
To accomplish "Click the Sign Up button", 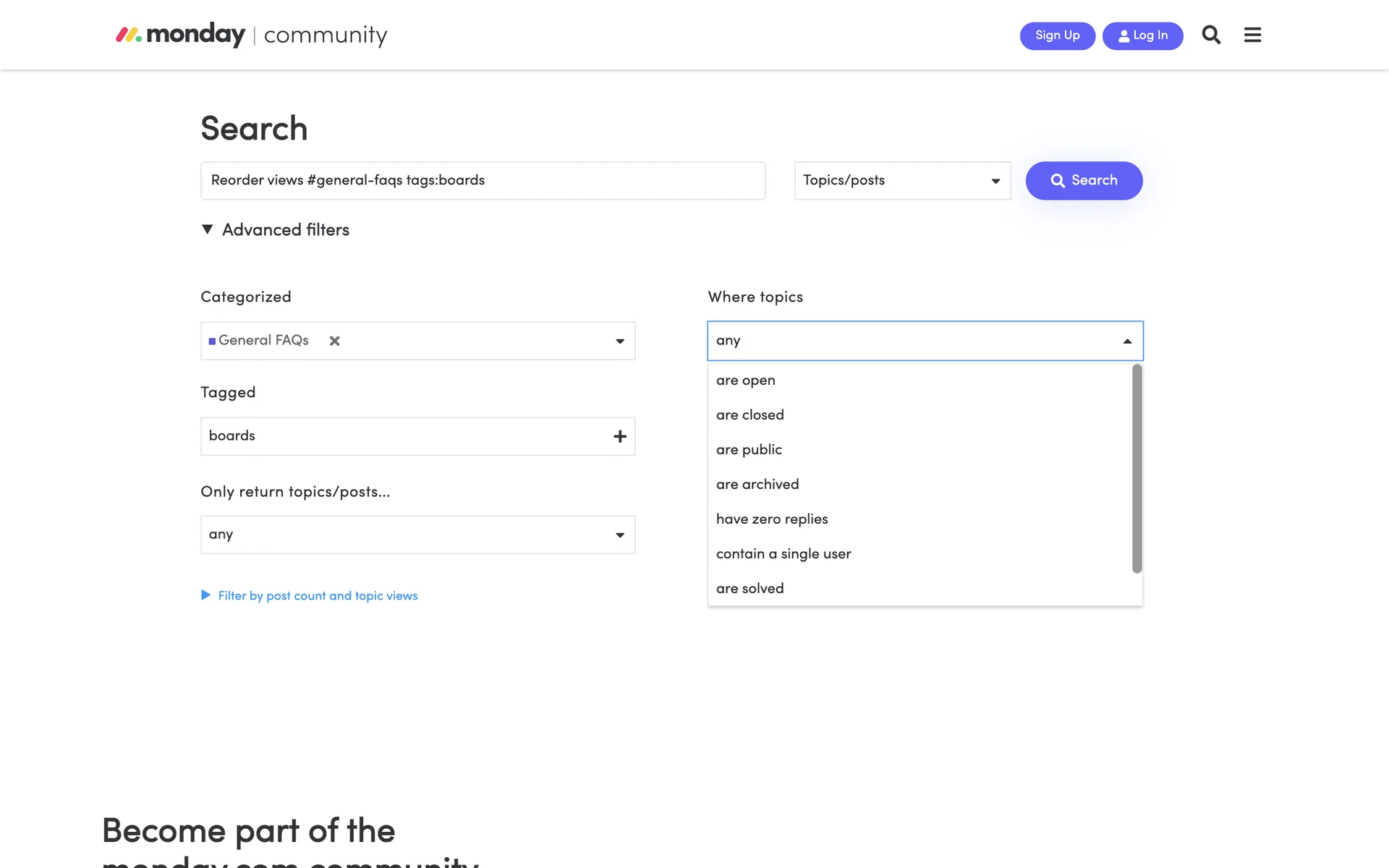I will 1057,35.
